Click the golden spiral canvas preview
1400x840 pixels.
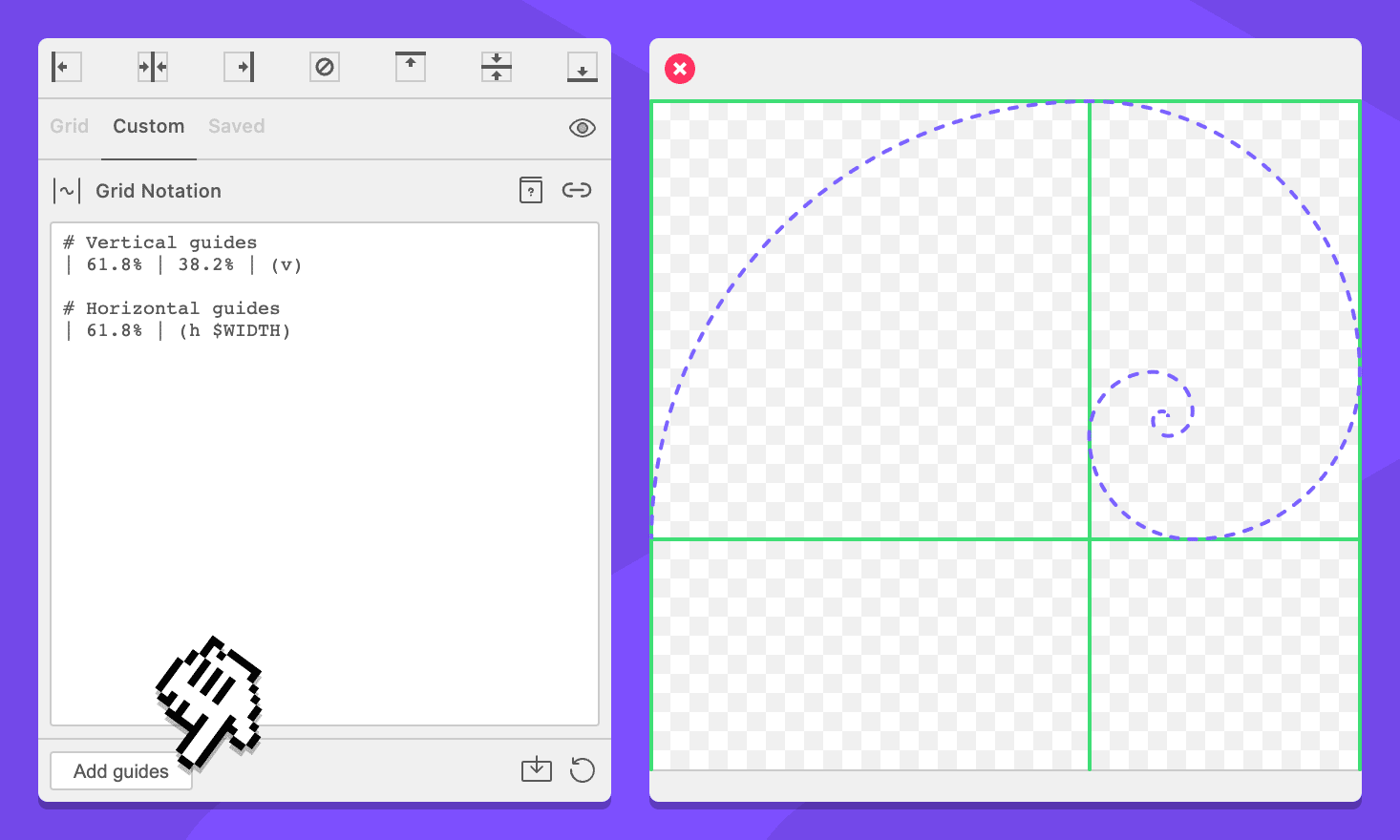click(1005, 435)
